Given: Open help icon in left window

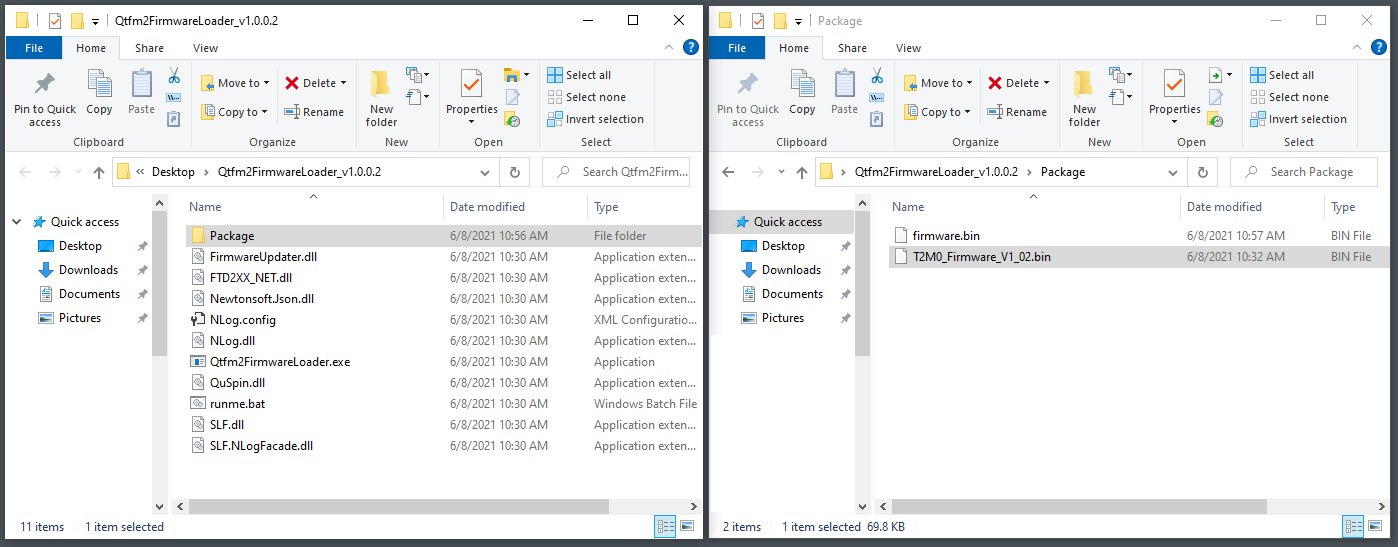Looking at the screenshot, I should click(x=690, y=47).
